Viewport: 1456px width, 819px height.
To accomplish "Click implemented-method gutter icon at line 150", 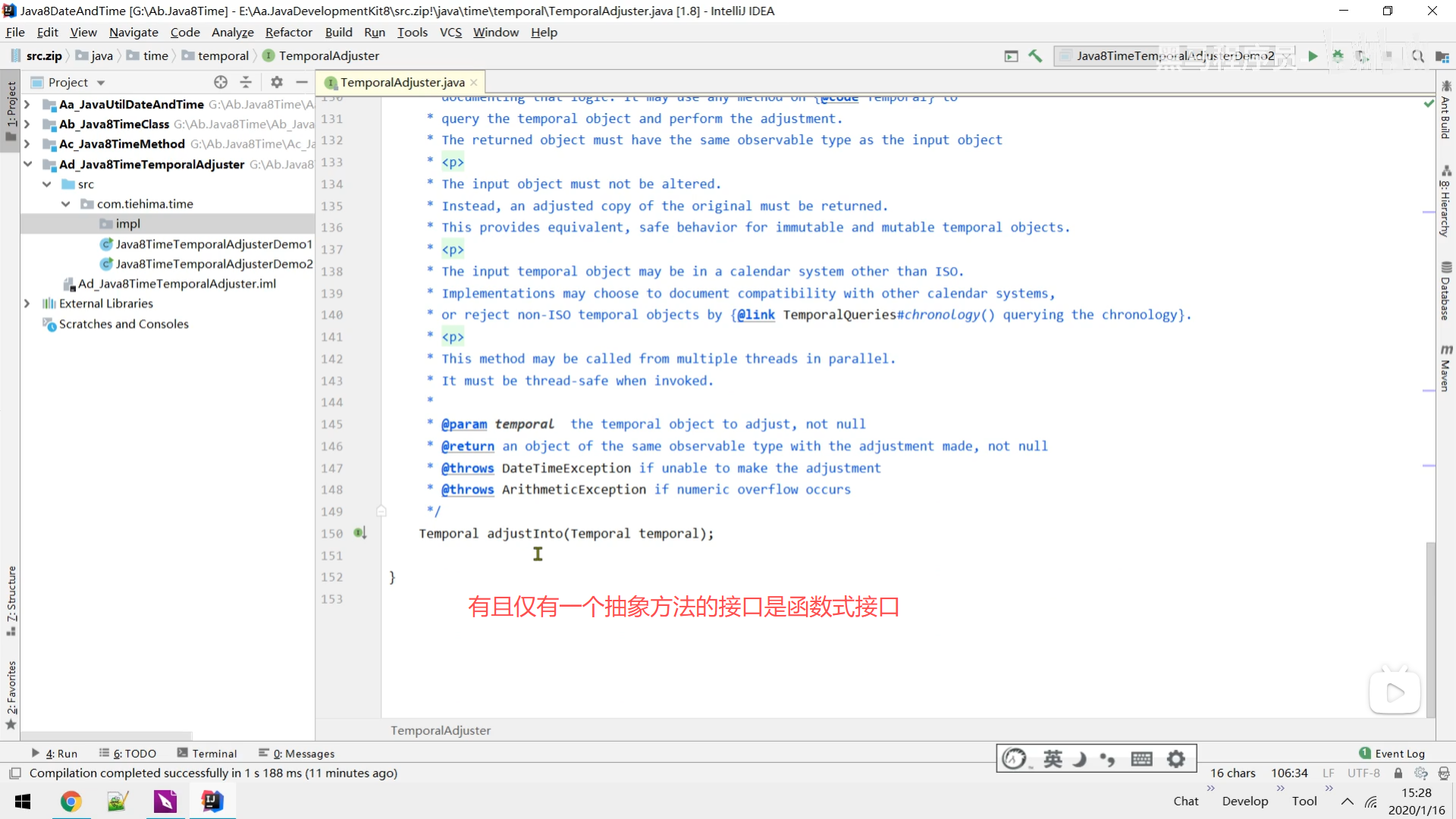I will 360,533.
